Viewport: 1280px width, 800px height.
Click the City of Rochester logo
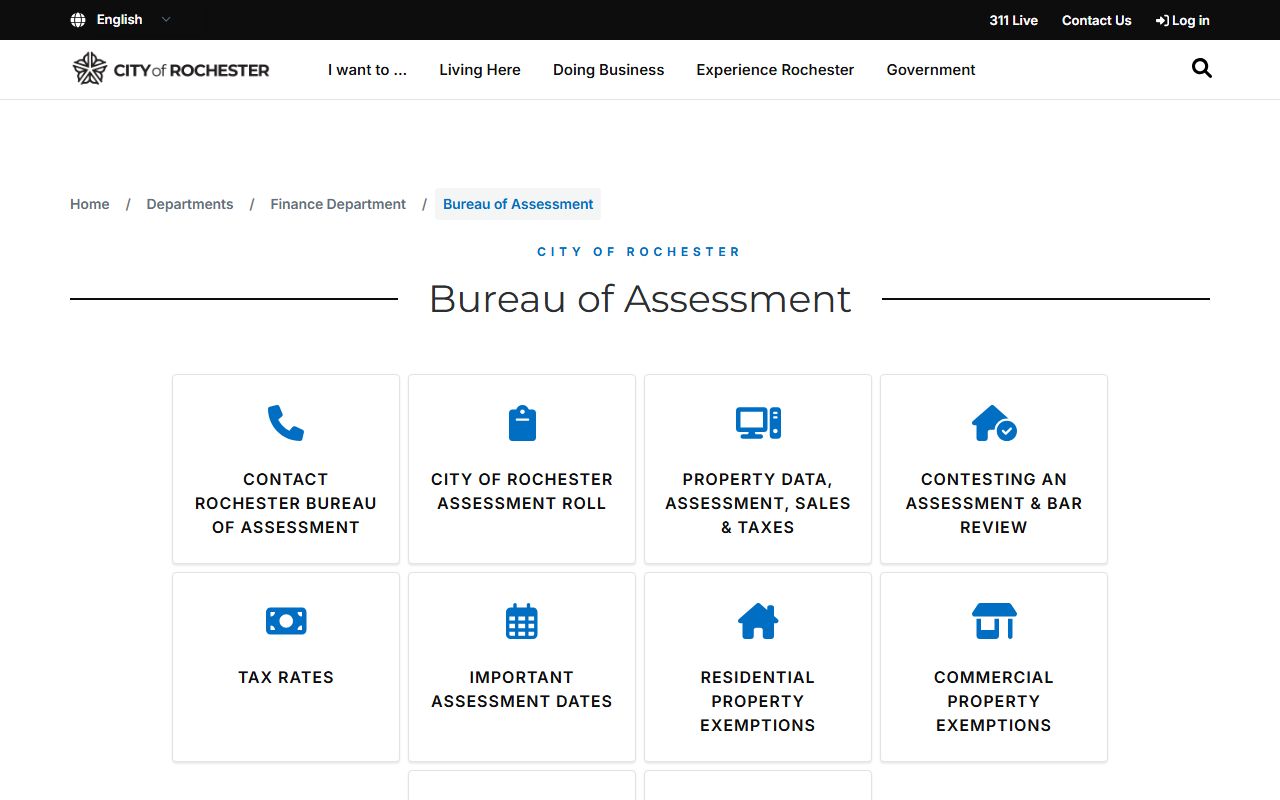coord(171,69)
